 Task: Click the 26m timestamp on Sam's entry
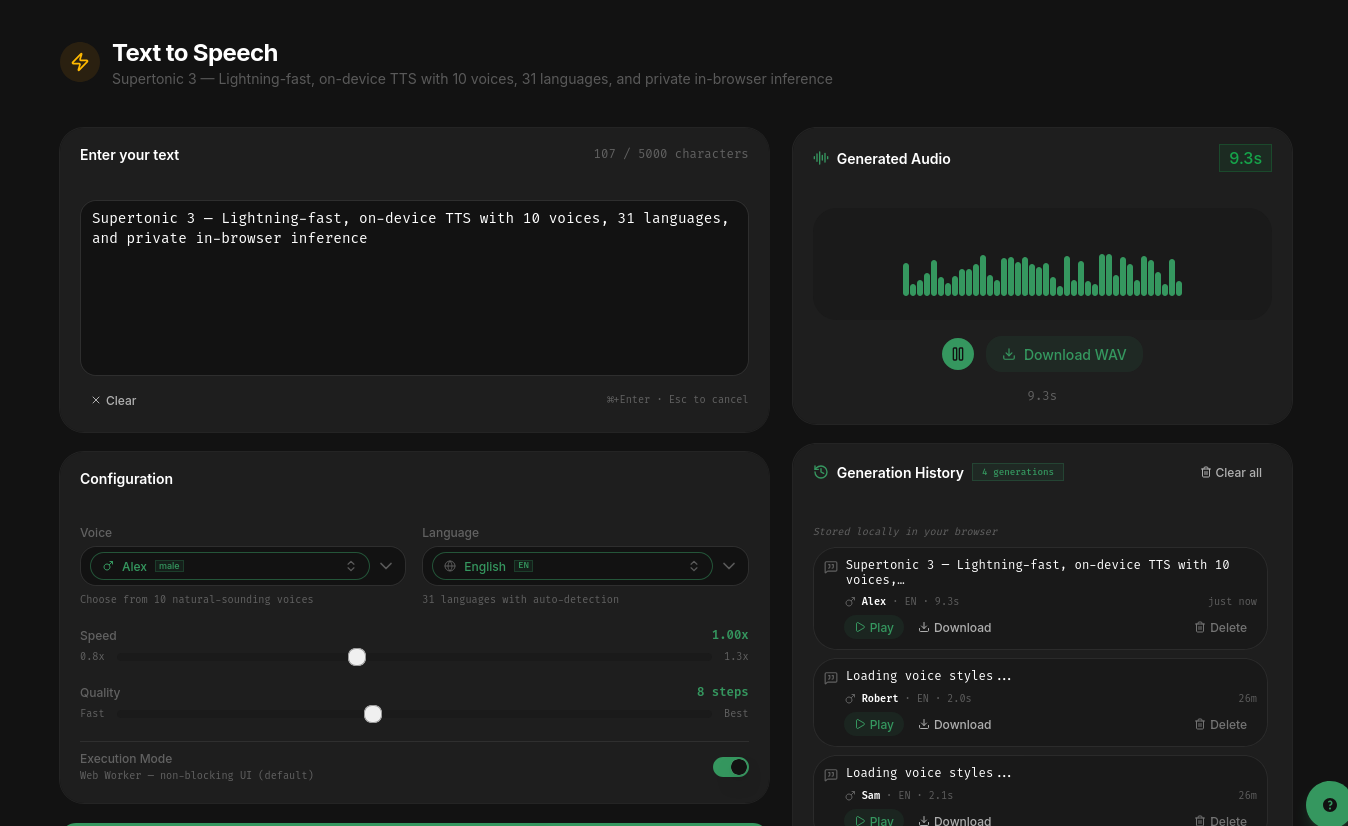click(x=1247, y=796)
